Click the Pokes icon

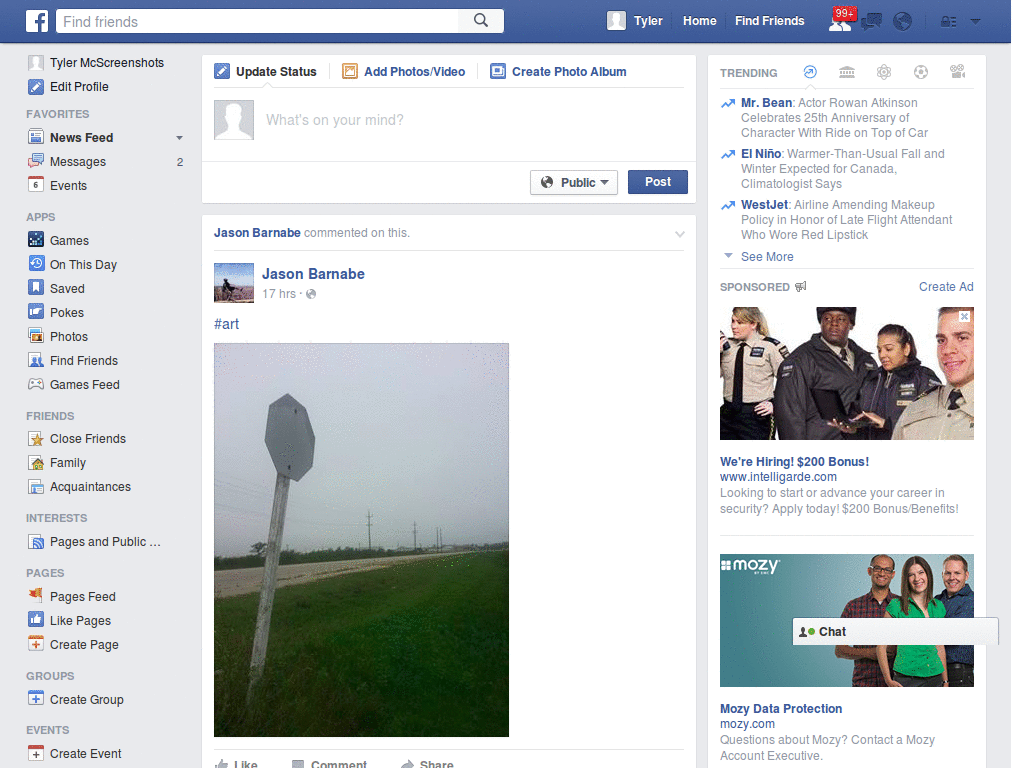click(x=36, y=312)
